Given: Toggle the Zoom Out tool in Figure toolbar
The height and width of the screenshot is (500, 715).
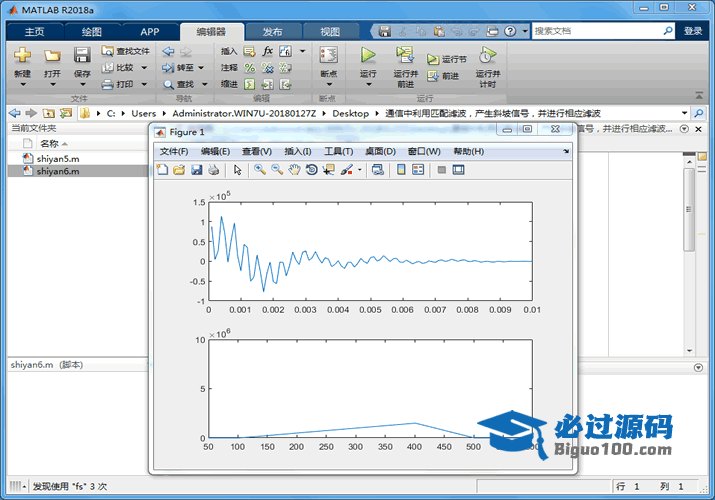Looking at the screenshot, I should (277, 170).
